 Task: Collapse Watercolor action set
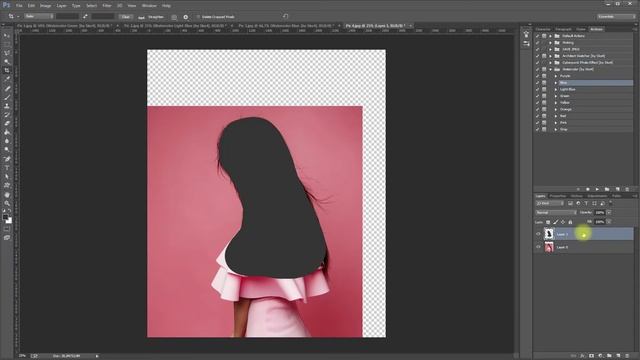point(551,69)
